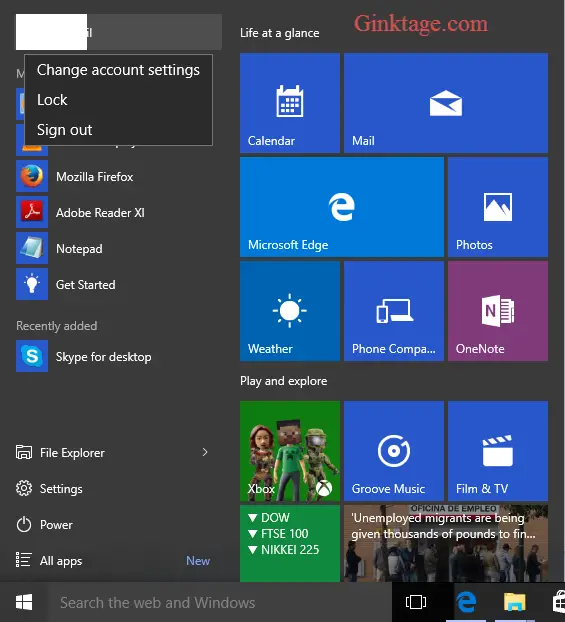Show All apps list
This screenshot has height=622, width=565.
tap(118, 561)
